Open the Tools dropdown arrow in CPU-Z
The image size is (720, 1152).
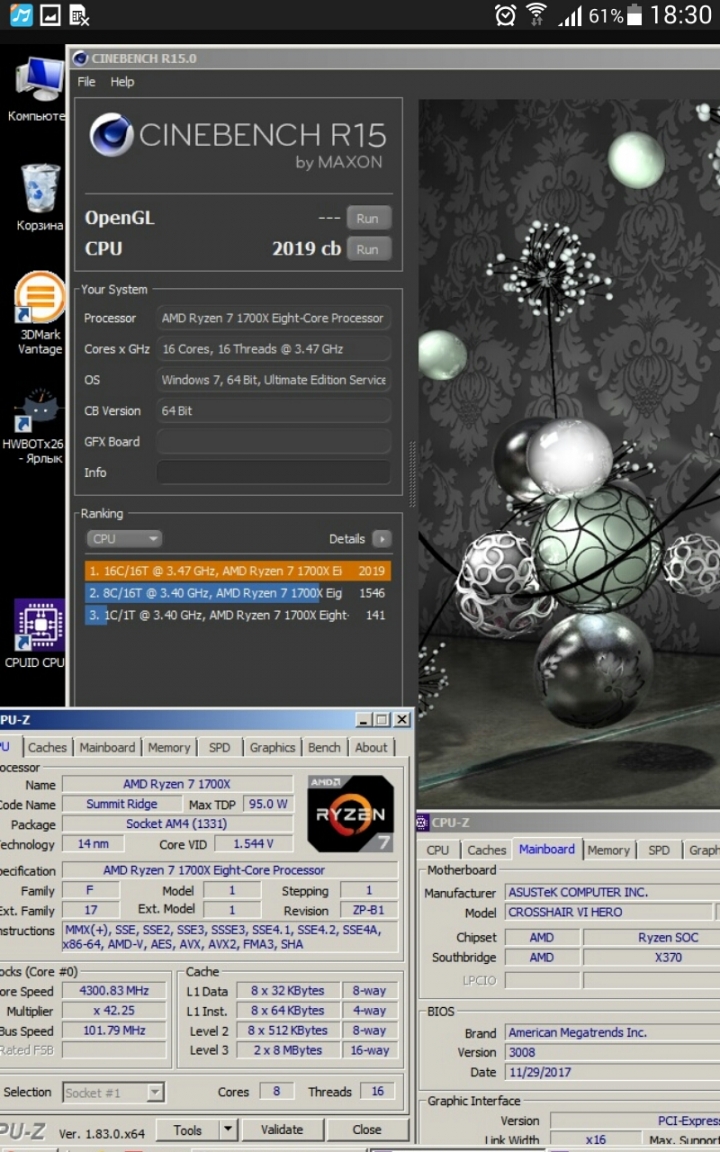pyautogui.click(x=228, y=1130)
